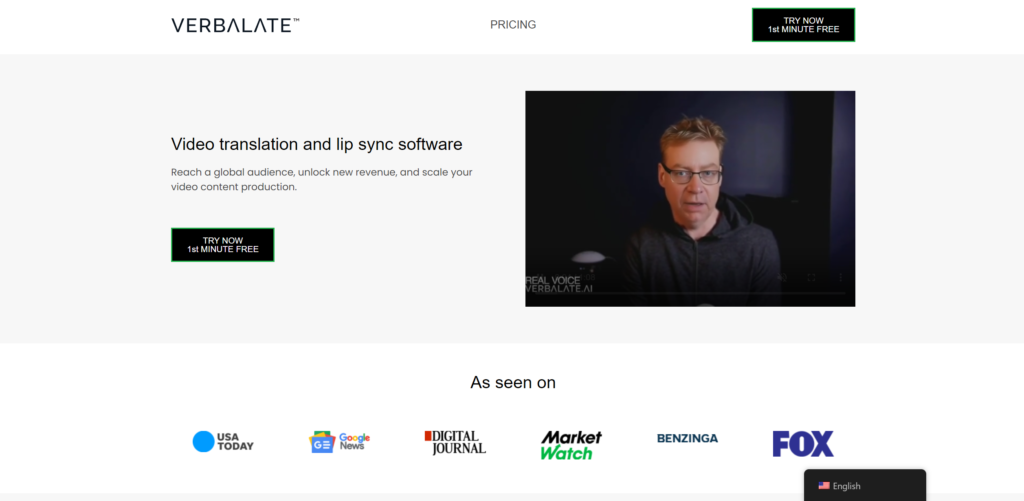Click the video progress bar
The image size is (1024, 501).
690,293
